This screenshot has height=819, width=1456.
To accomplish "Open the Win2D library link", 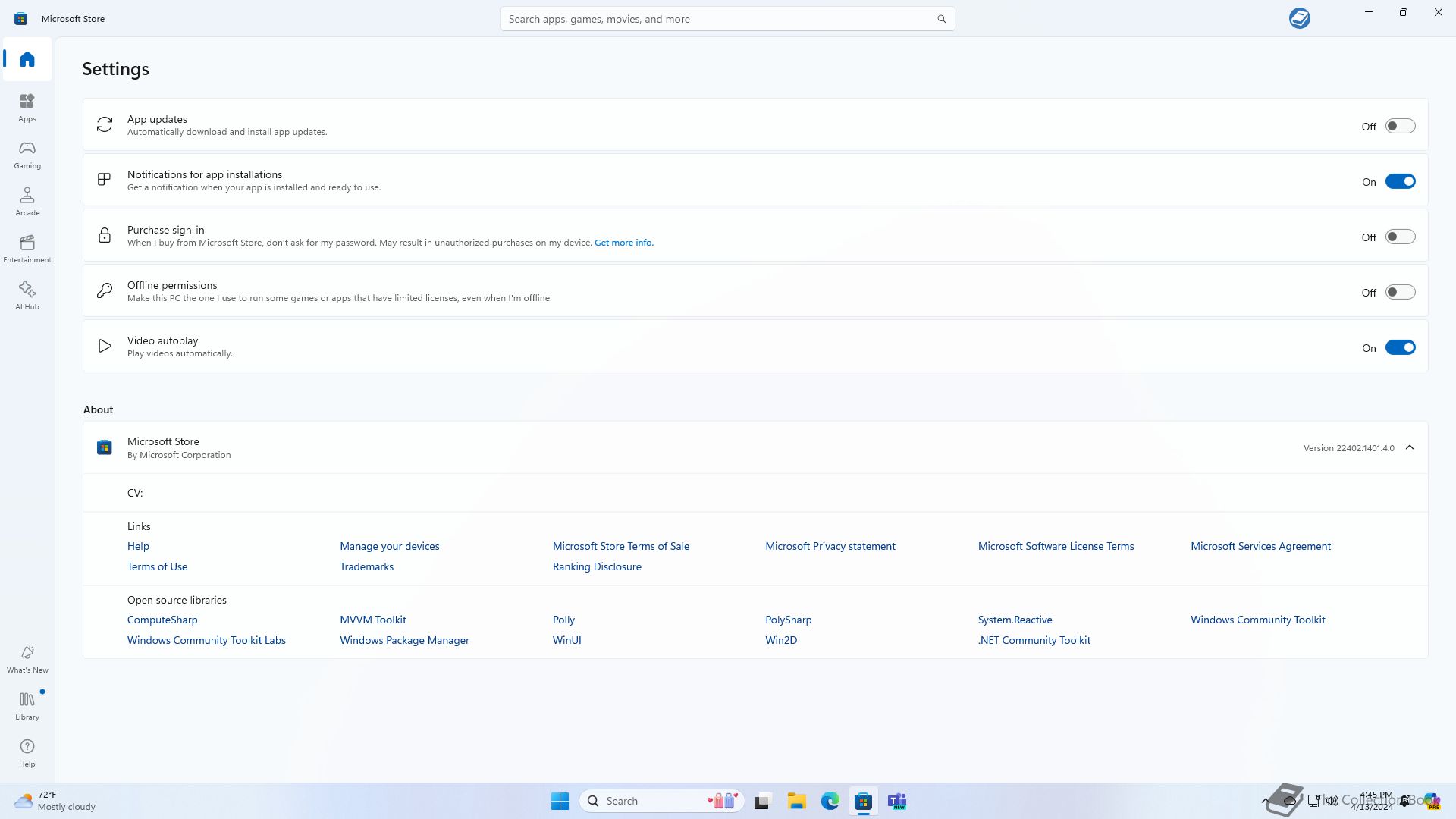I will click(781, 640).
